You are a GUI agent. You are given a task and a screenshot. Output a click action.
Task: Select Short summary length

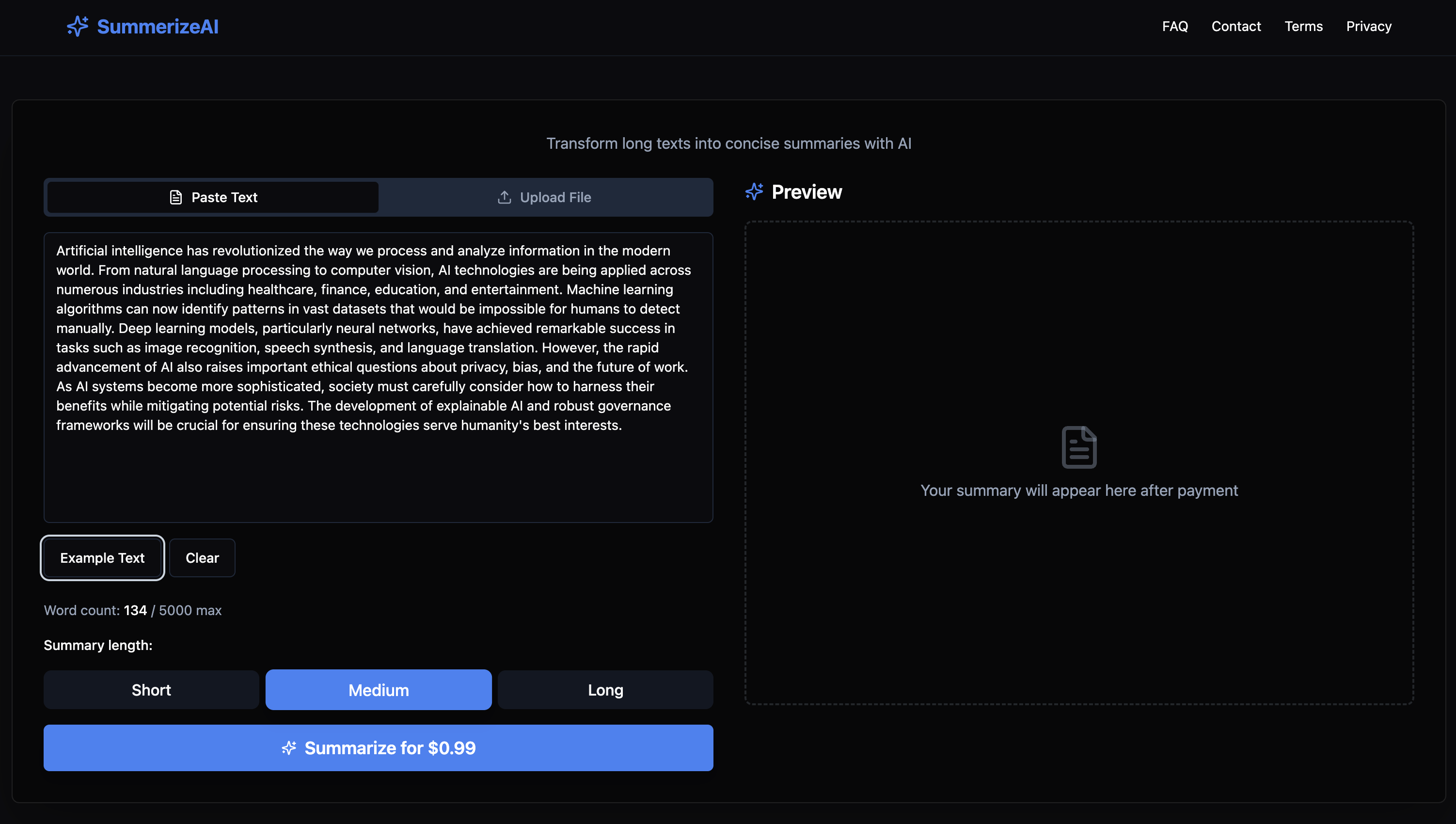tap(151, 690)
